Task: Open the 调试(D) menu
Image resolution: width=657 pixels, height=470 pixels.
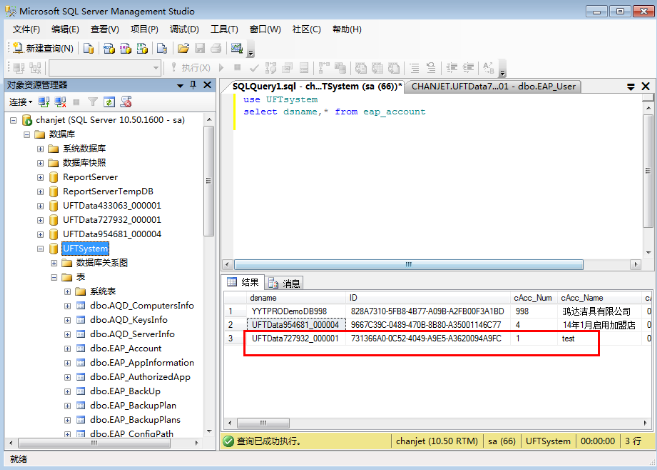Action: 184,29
